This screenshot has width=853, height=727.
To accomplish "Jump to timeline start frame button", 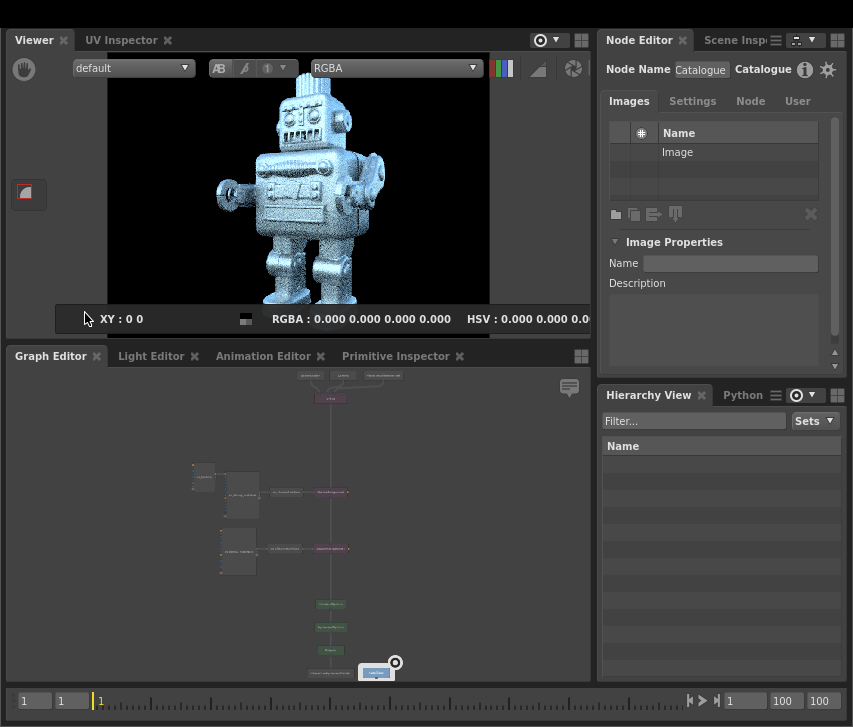I will [x=689, y=701].
